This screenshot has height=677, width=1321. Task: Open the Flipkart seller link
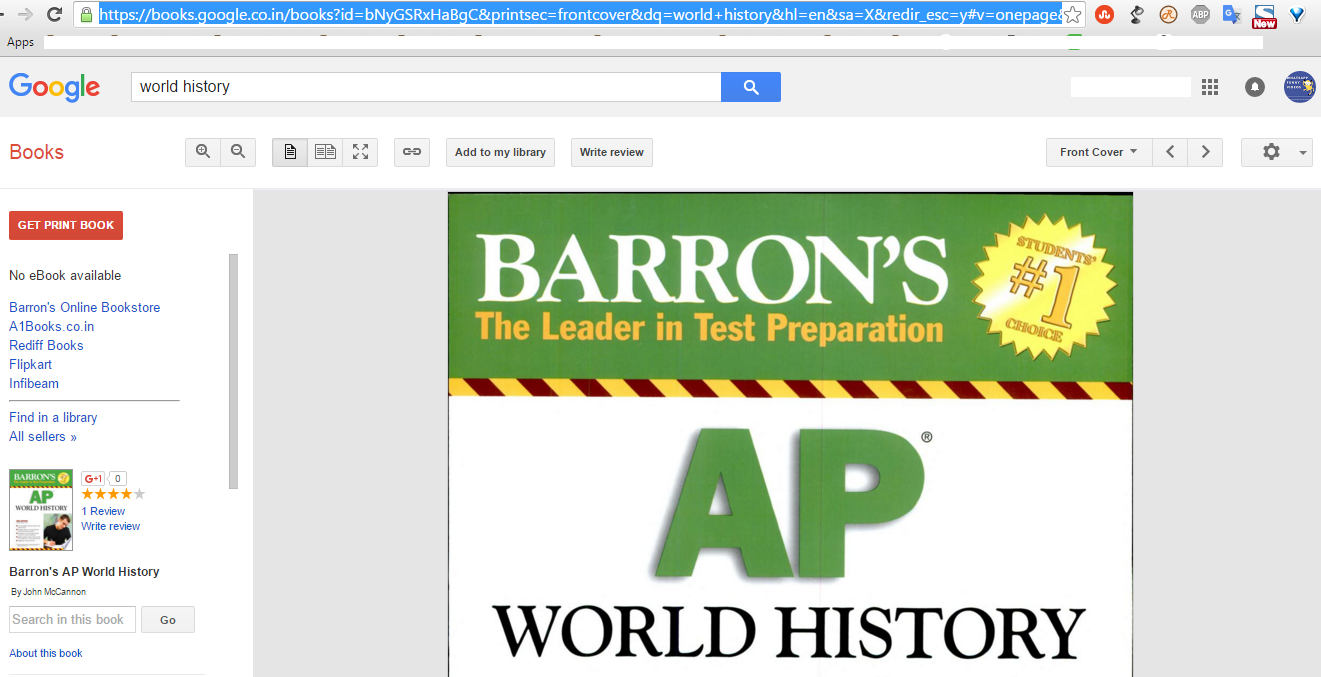30,364
